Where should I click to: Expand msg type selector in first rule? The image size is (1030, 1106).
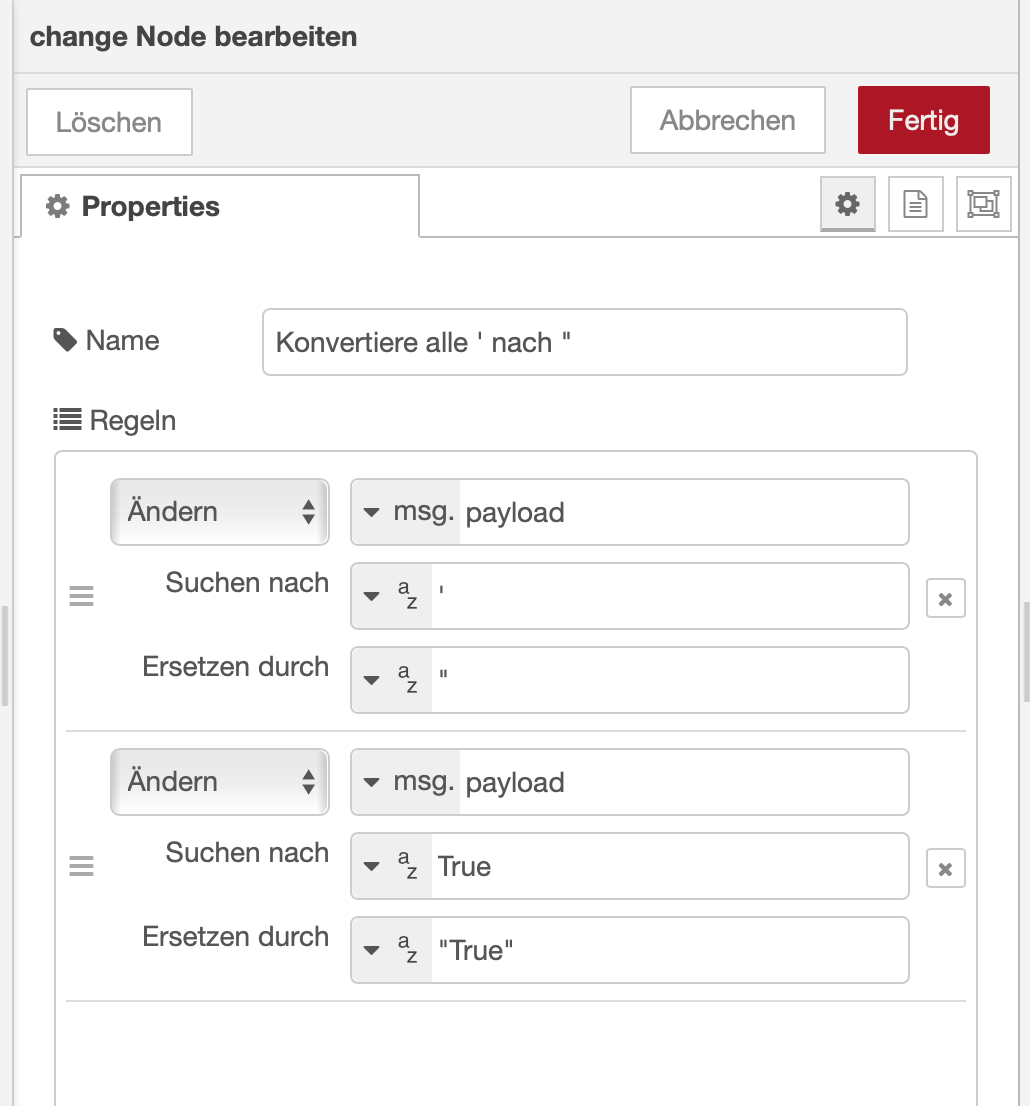(x=406, y=512)
